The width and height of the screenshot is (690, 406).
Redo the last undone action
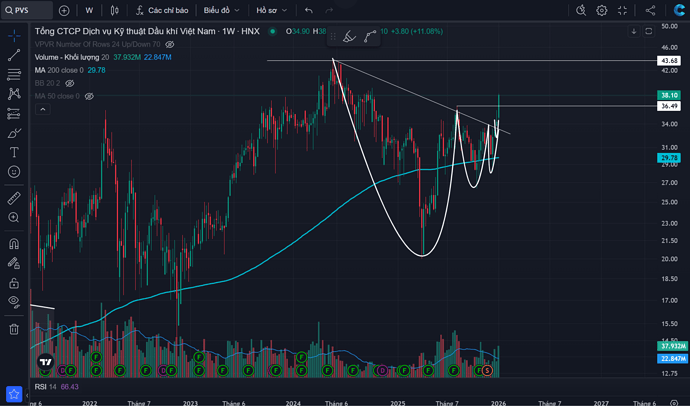tap(329, 10)
